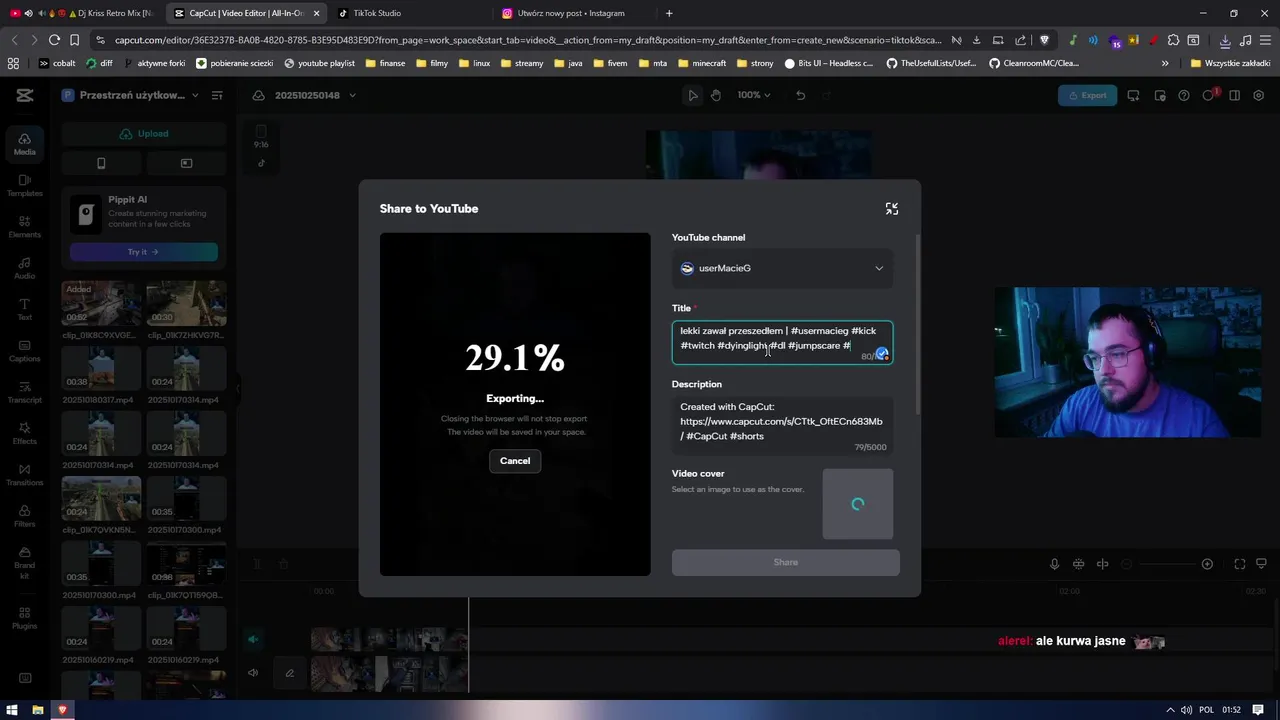Open the help question mark icon
This screenshot has width=1280, height=720.
point(1184,95)
